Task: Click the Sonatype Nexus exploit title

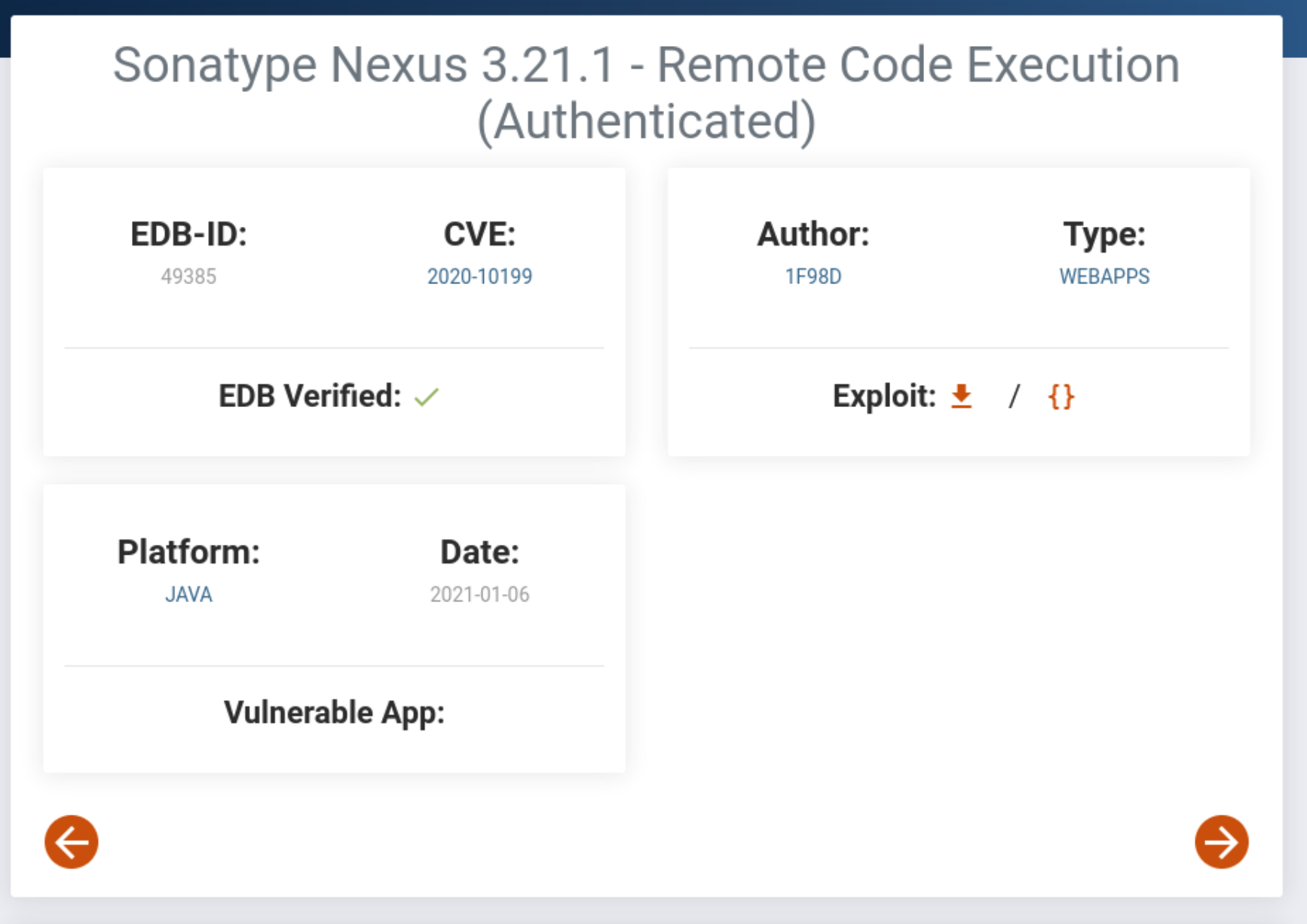Action: [647, 93]
